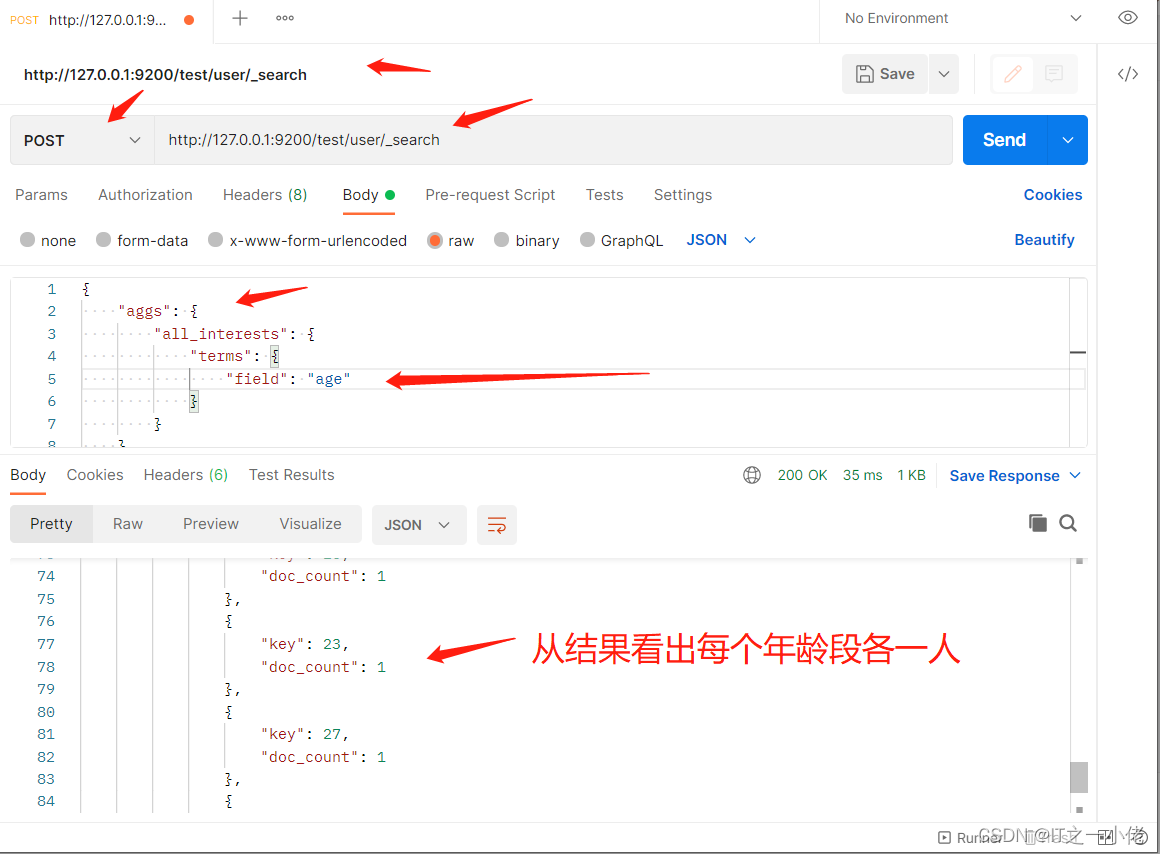Click the Save button
The width and height of the screenshot is (1160, 854).
tap(885, 74)
